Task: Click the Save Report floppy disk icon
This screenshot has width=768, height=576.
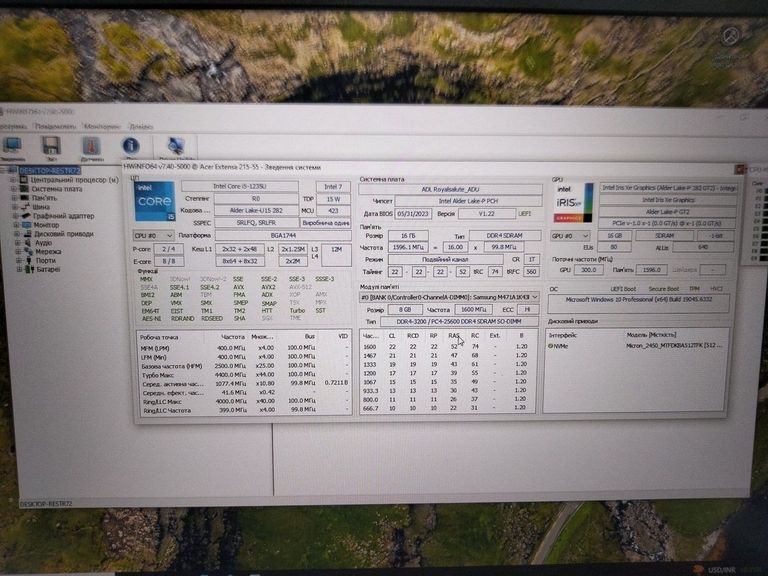Action: [x=51, y=146]
